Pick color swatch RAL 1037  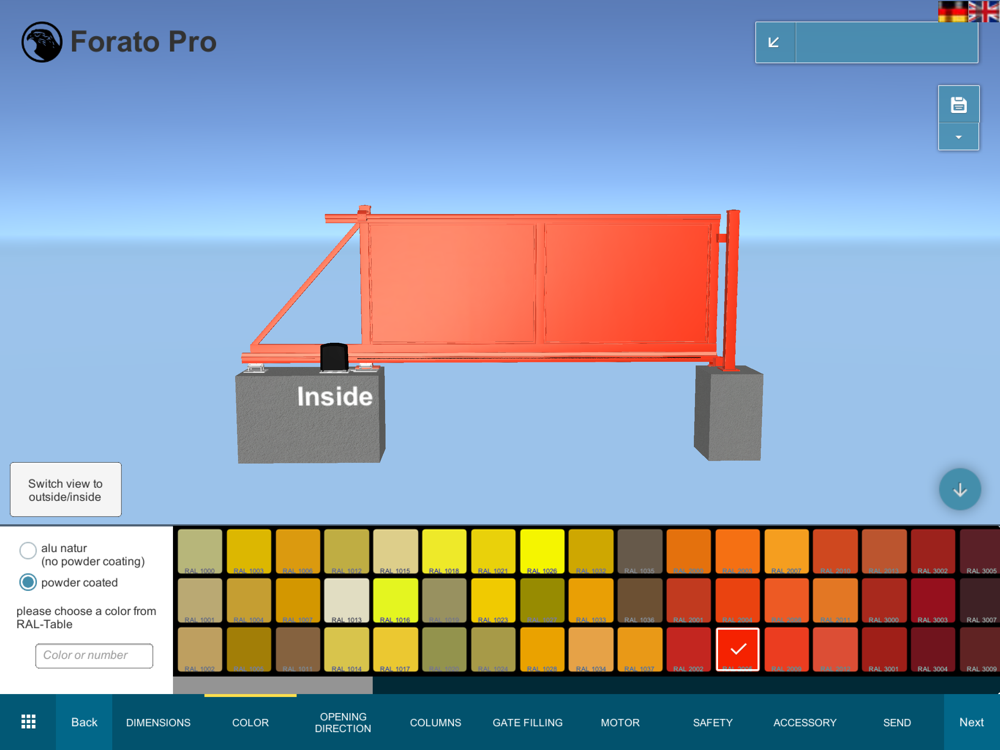[x=640, y=649]
